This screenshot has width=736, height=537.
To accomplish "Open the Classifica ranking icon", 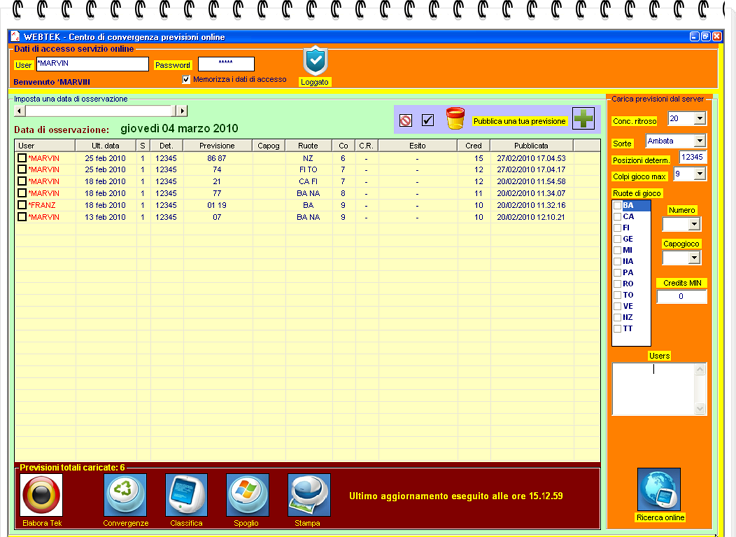I will pyautogui.click(x=186, y=495).
